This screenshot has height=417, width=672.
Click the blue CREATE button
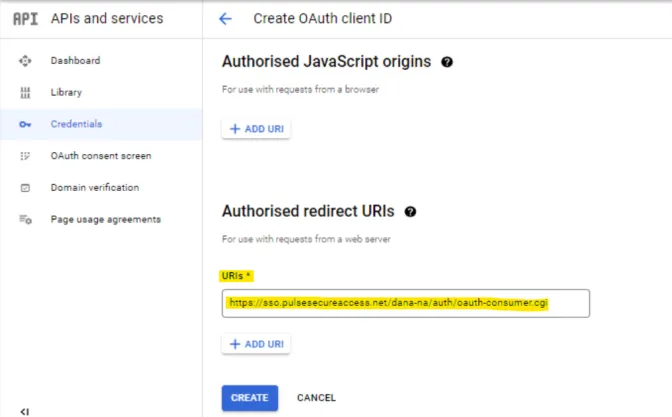[250, 398]
